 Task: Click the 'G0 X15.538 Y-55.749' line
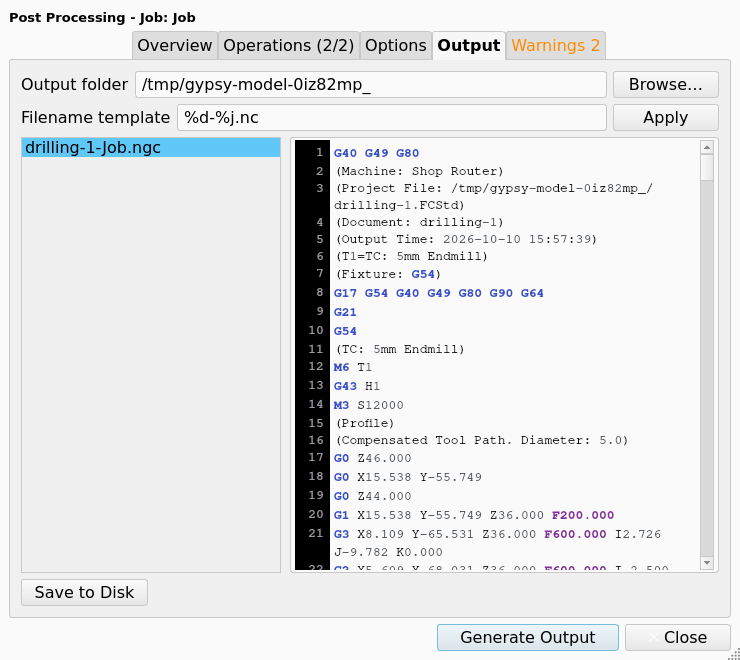coord(408,477)
